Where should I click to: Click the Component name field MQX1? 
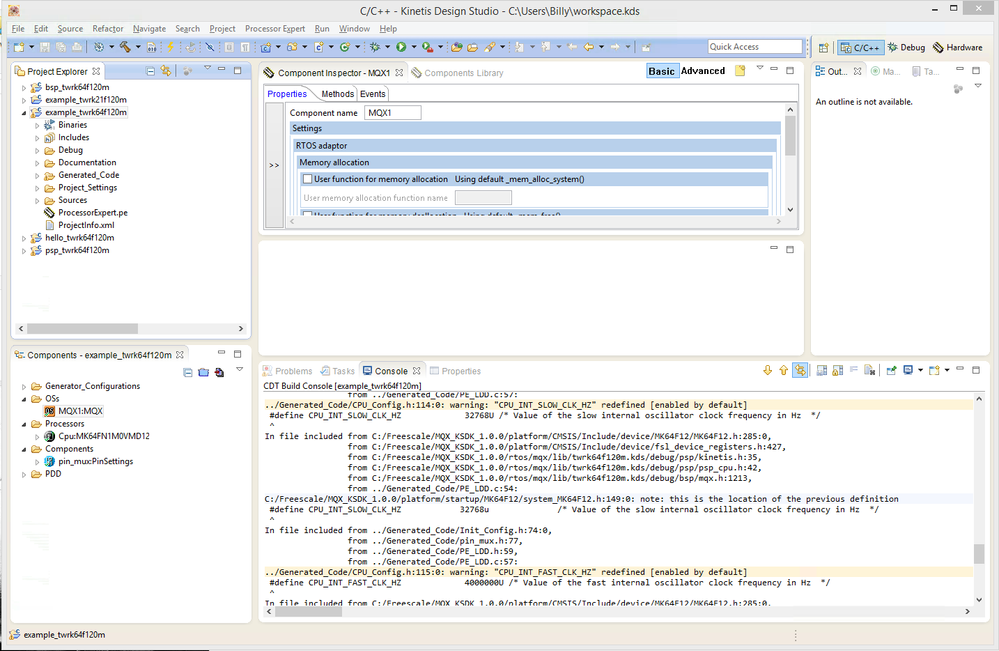pyautogui.click(x=392, y=113)
